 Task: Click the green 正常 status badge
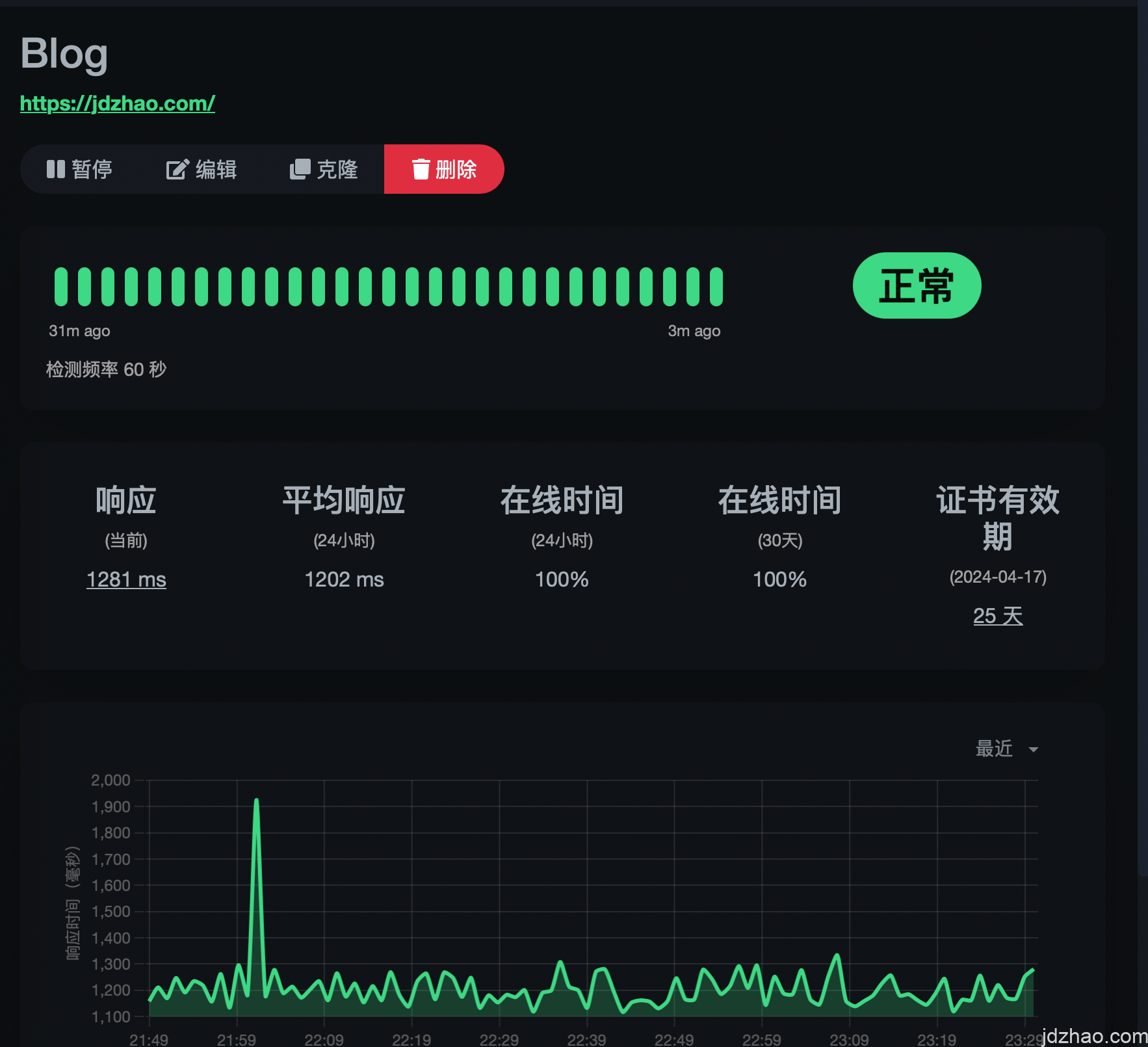click(x=917, y=285)
